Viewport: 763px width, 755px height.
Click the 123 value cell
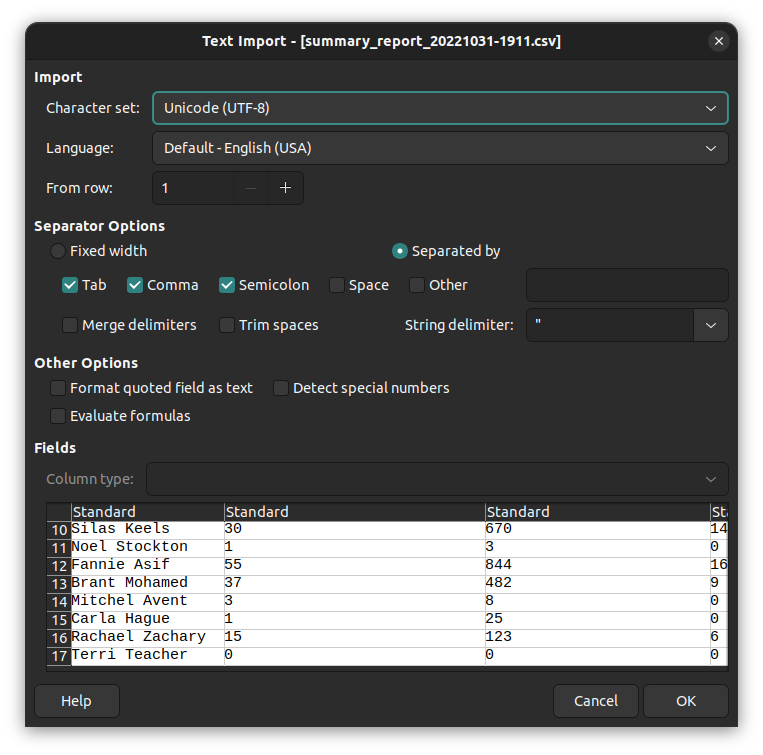click(x=598, y=637)
